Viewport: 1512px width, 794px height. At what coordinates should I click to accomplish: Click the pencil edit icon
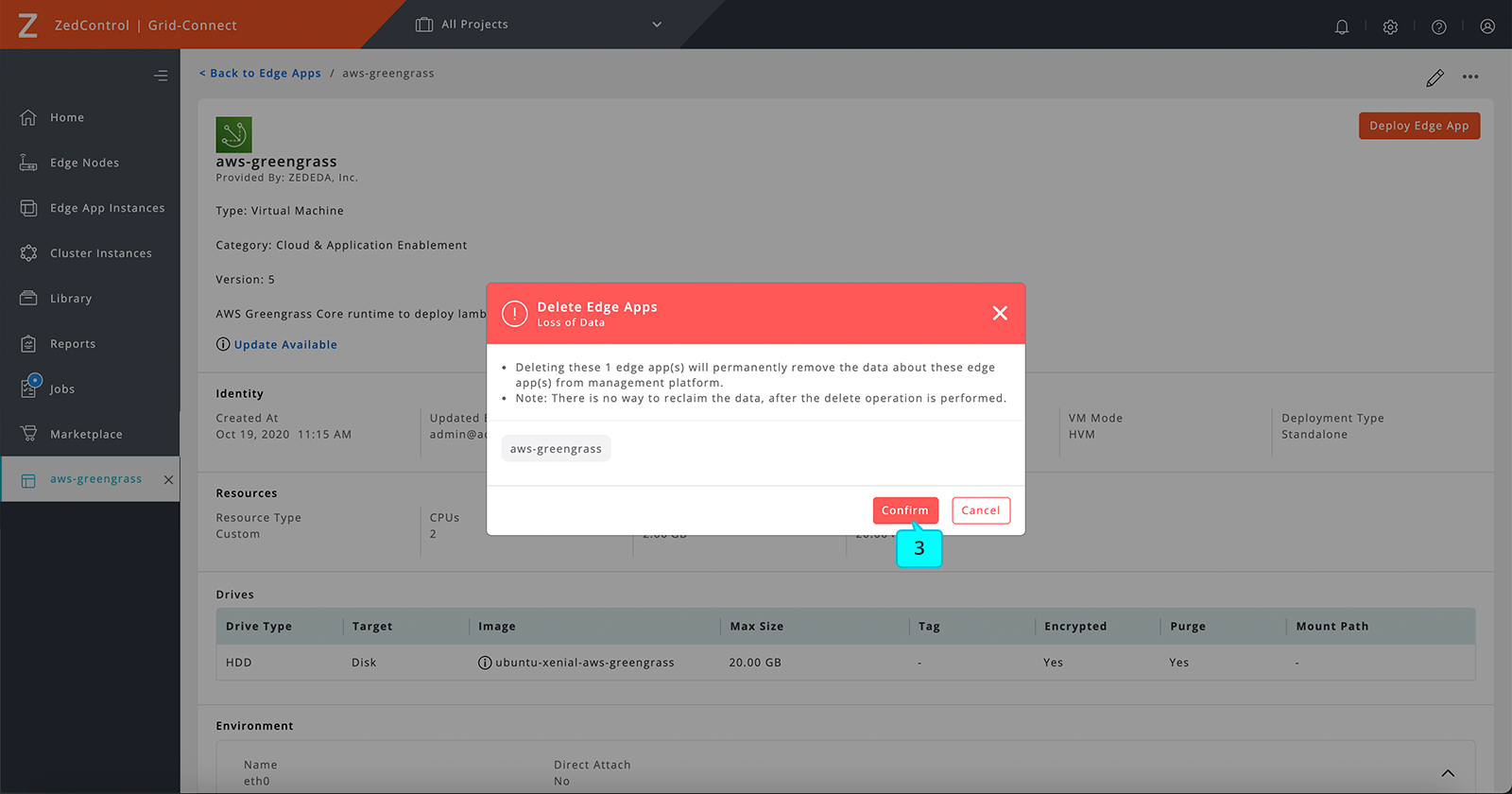tap(1435, 78)
